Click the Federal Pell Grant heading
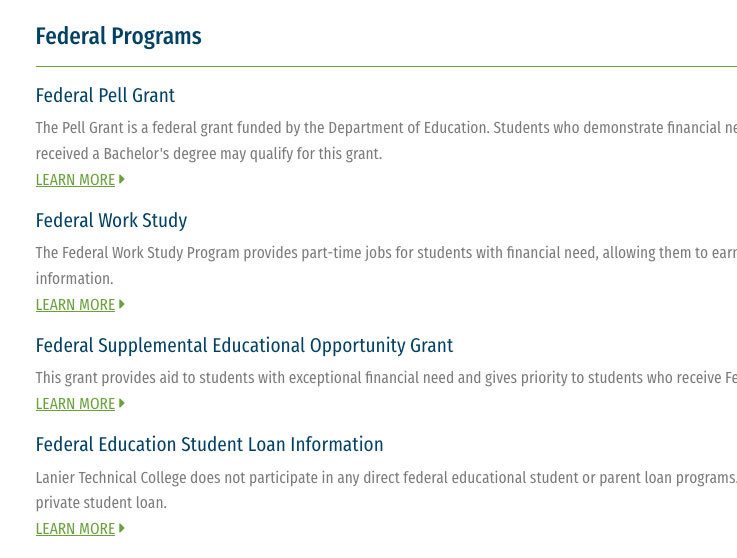 pos(105,95)
